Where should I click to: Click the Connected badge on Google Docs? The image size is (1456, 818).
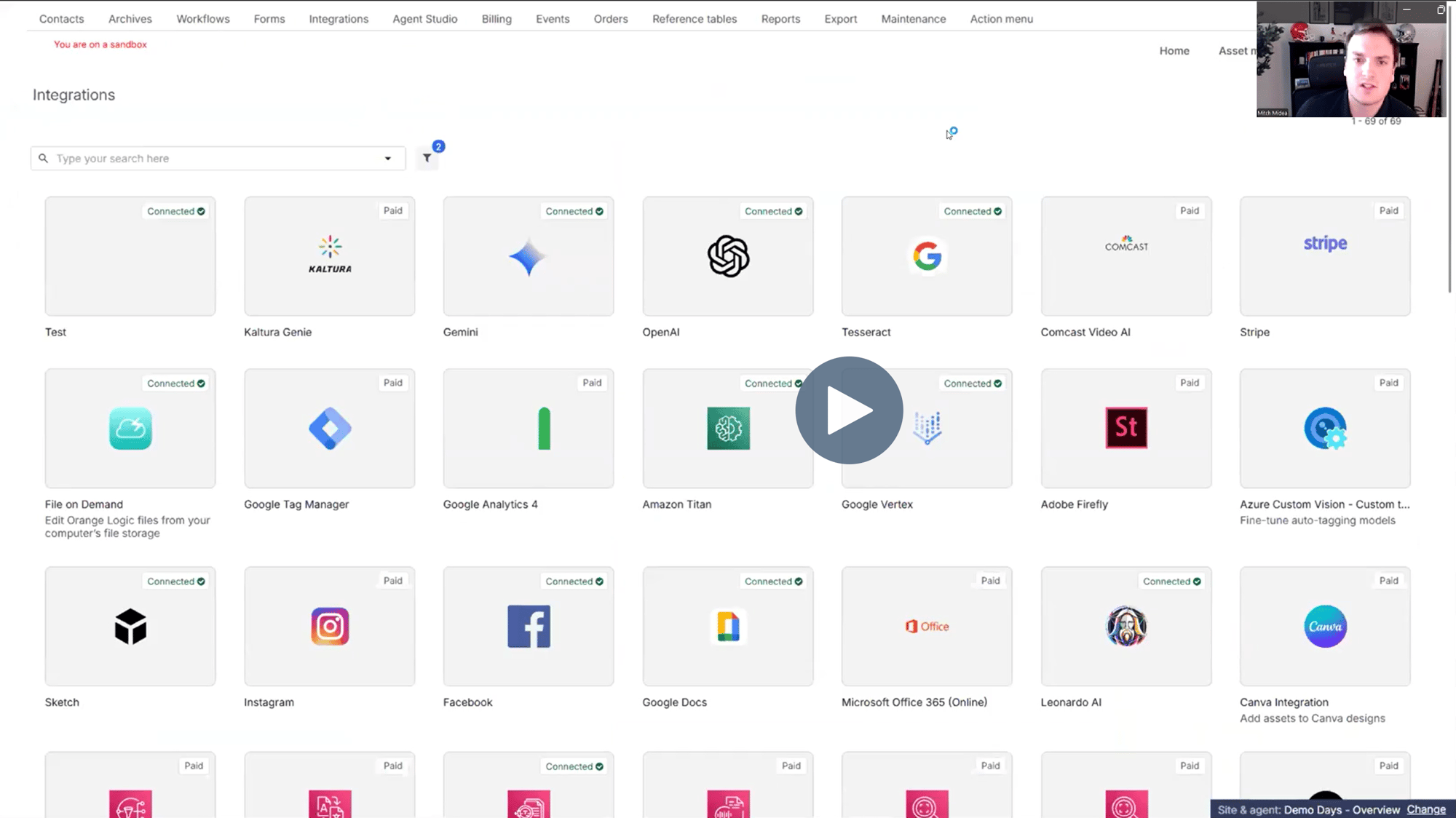(773, 581)
